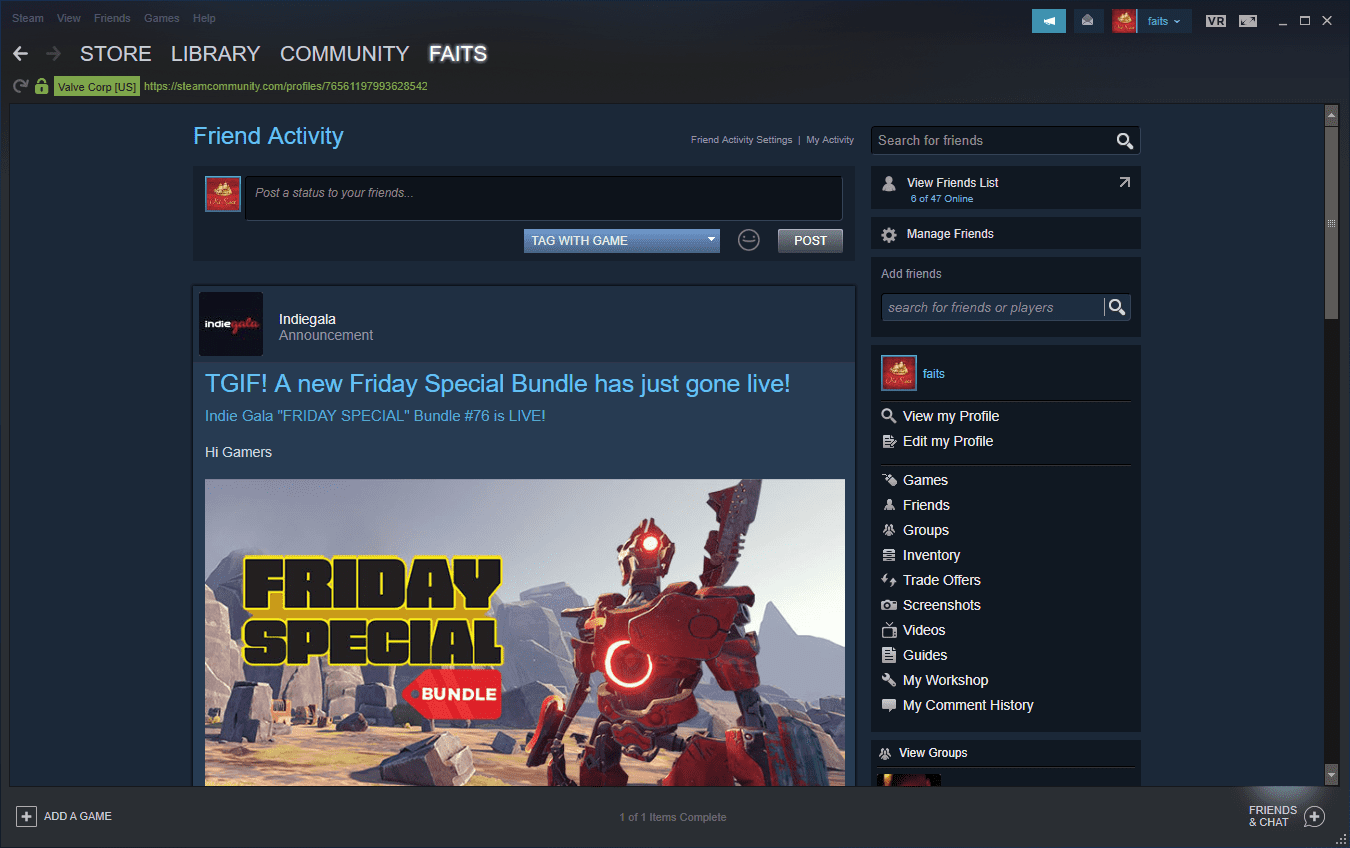Open Friends & Chat plus bubble icon
Screen dimensions: 1350x848
coord(1315,817)
